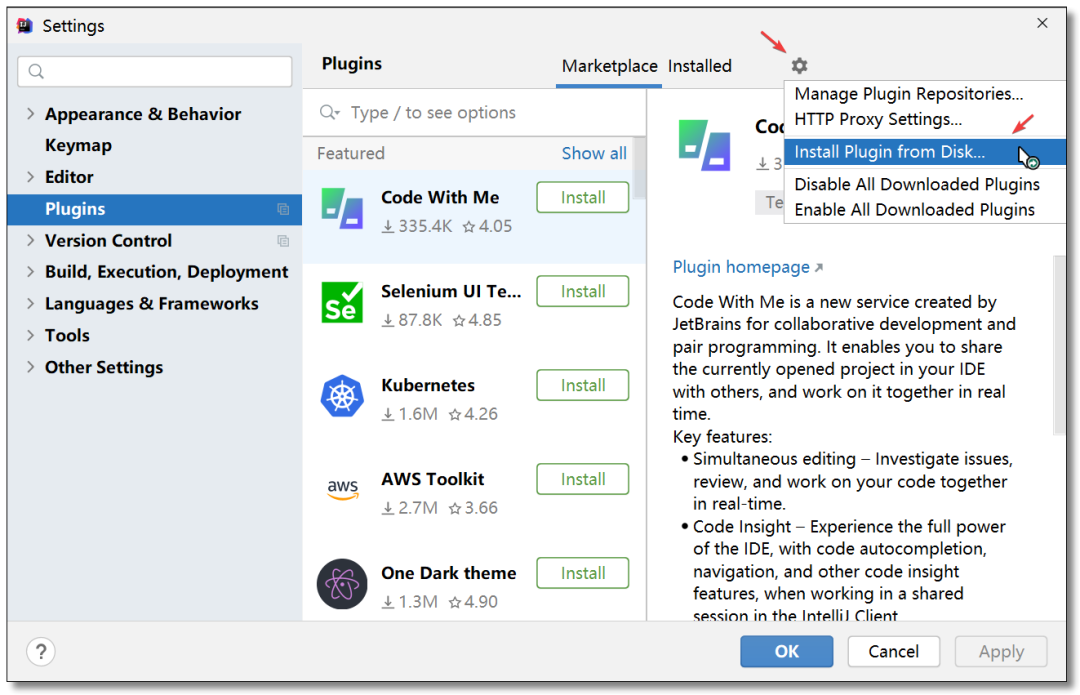Click the plugin list vertical scrollbar
Image resolution: width=1080 pixels, height=695 pixels.
click(x=640, y=169)
